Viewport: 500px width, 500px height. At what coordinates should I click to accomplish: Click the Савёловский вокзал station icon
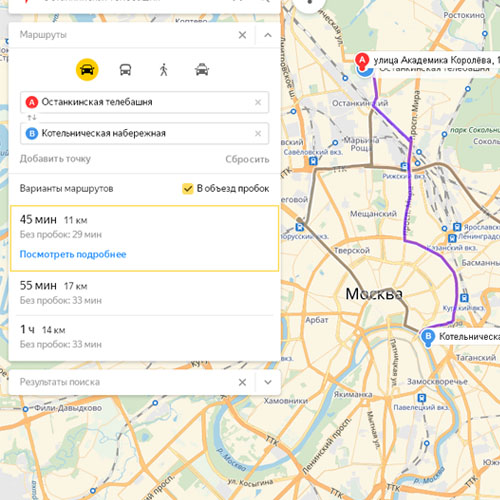click(x=313, y=161)
